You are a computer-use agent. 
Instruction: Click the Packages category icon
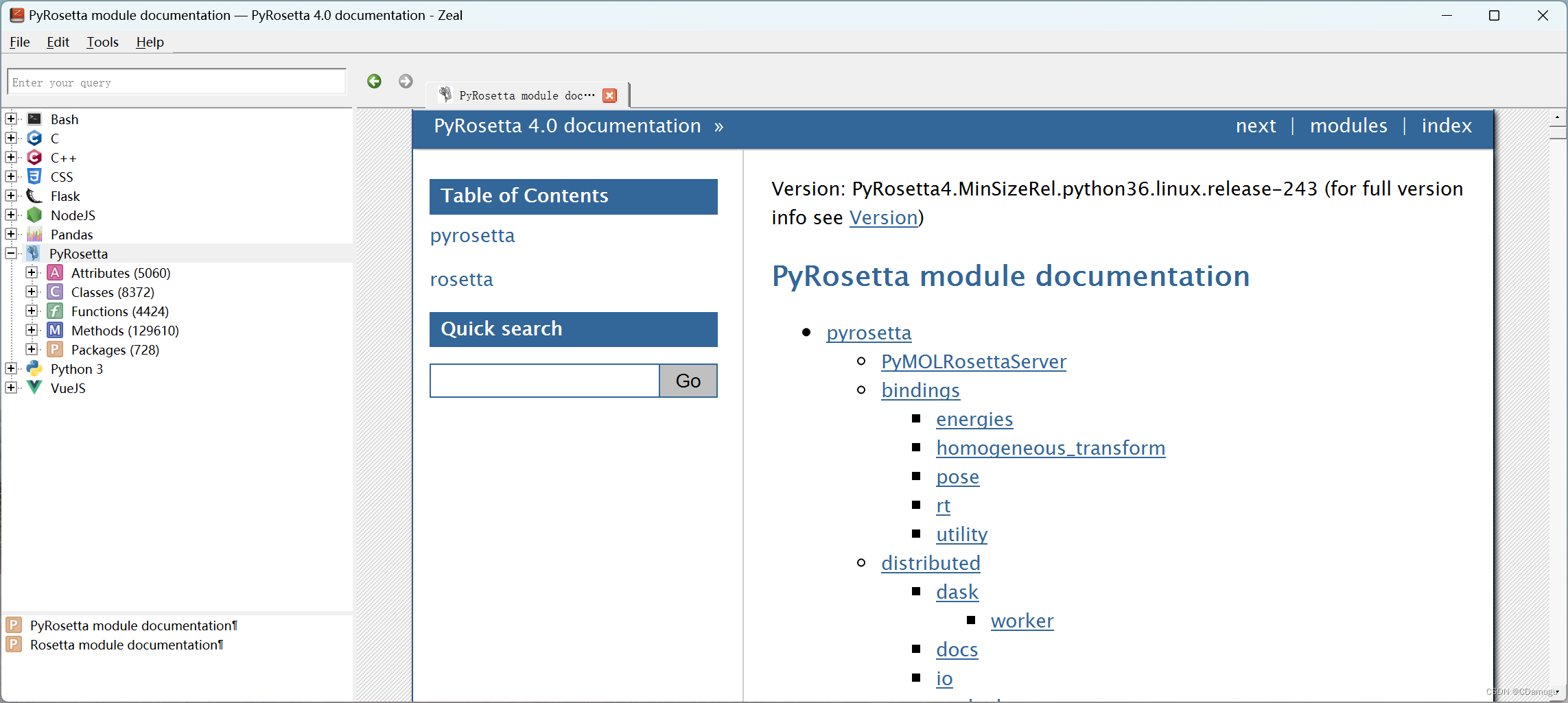pos(55,350)
